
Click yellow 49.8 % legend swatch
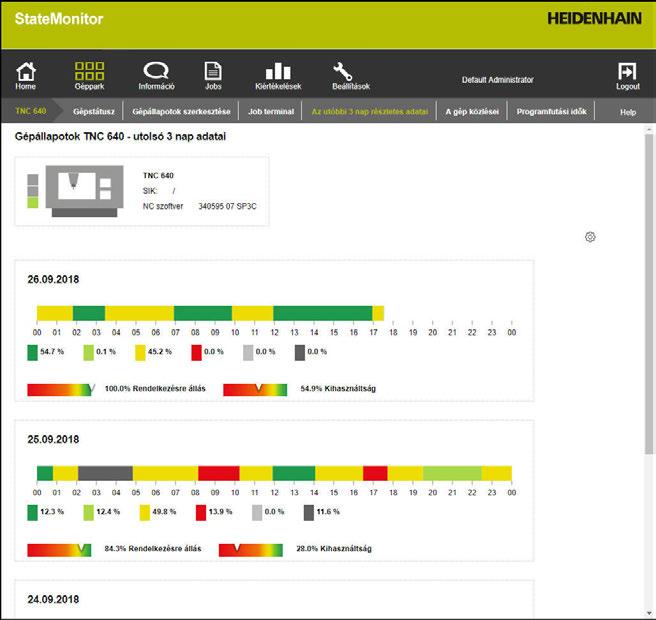(144, 512)
